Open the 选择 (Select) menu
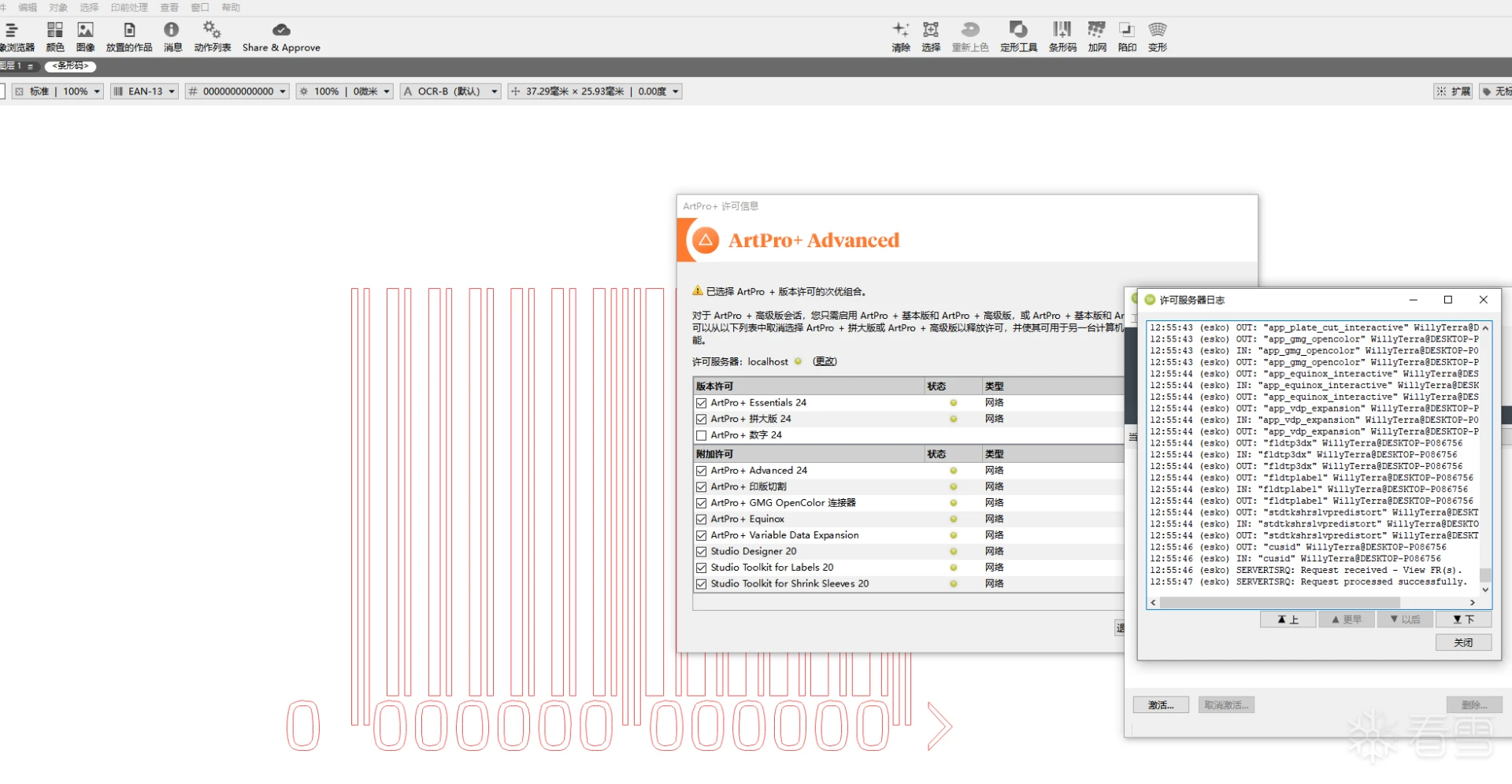1512x784 pixels. pyautogui.click(x=89, y=8)
